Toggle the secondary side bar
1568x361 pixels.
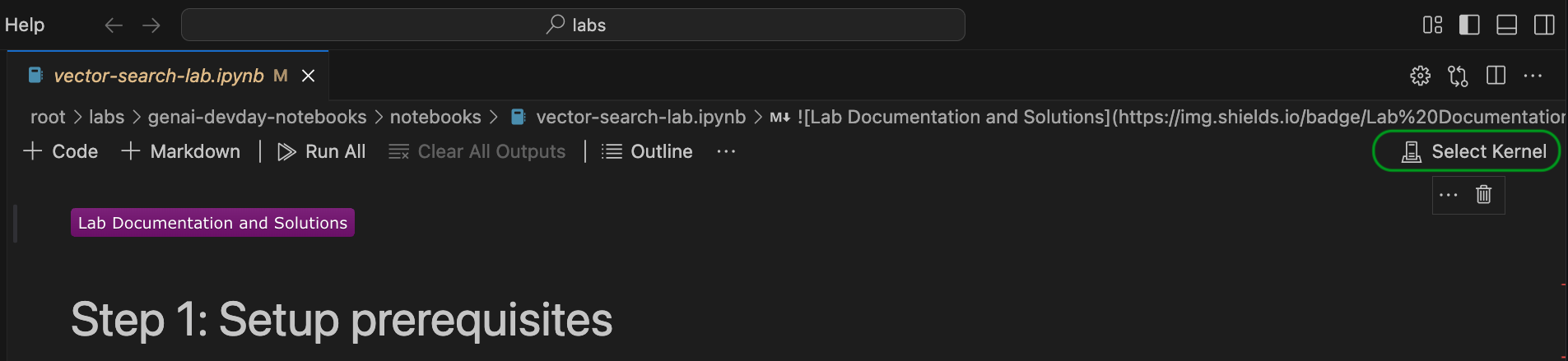[1544, 25]
